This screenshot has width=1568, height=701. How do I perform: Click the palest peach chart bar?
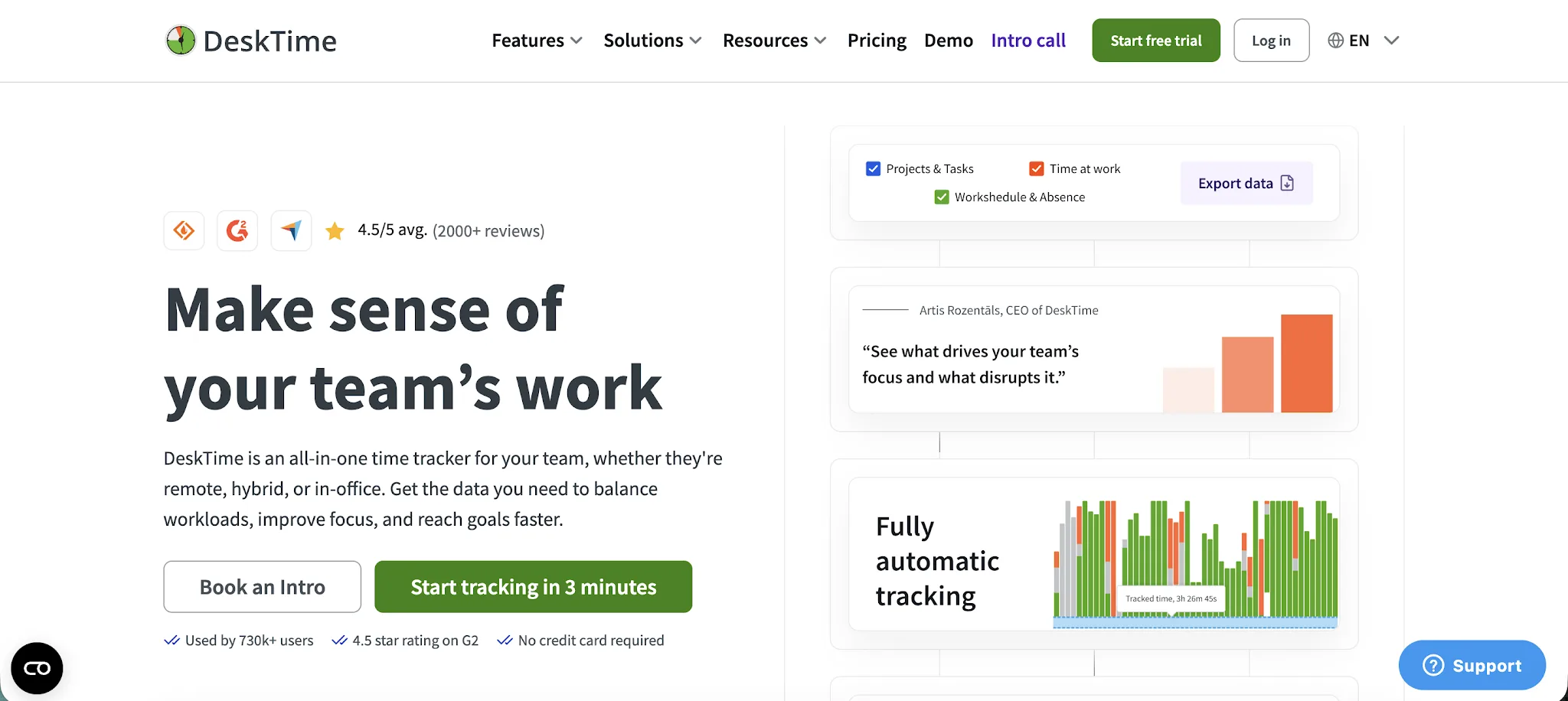click(1188, 390)
